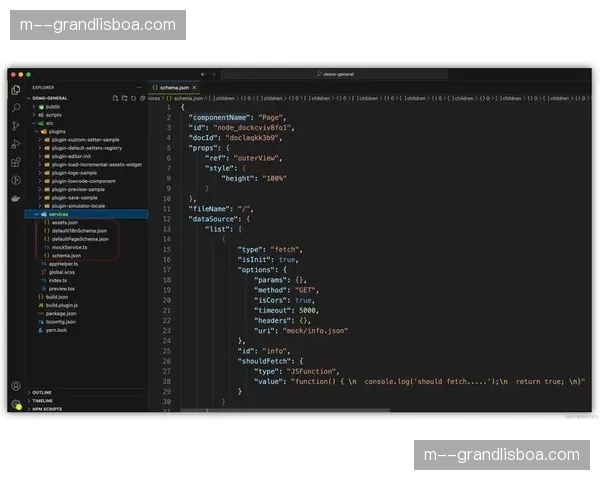Open the Extensions view
Viewport: 600px width, 480px height.
(x=15, y=162)
